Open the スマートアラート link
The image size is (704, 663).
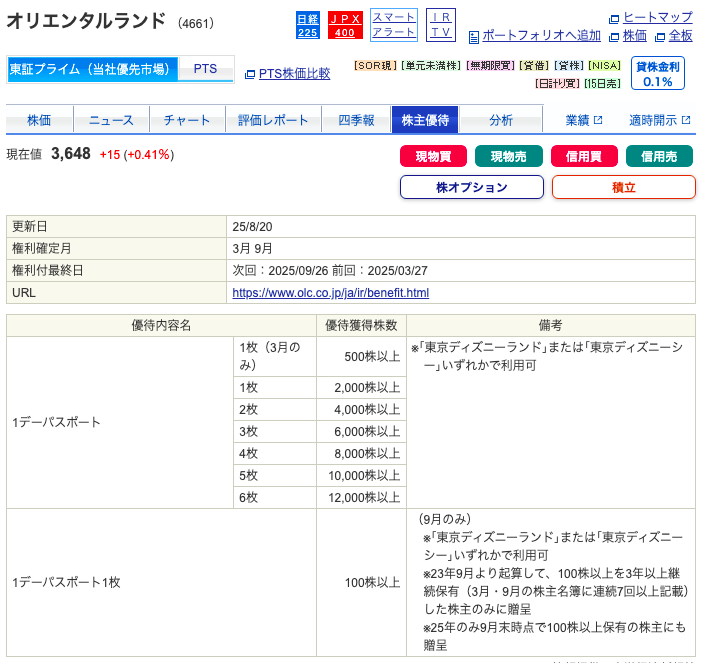394,25
